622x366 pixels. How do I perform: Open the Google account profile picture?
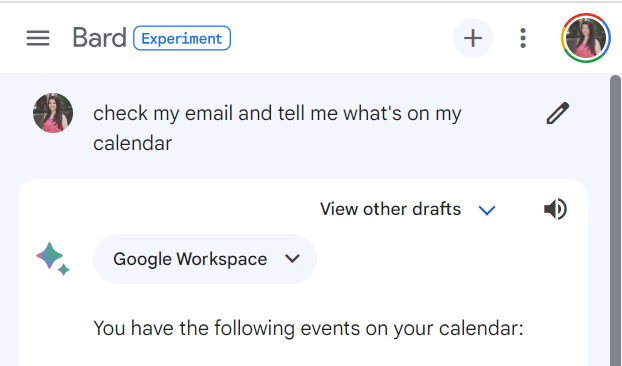pos(586,38)
